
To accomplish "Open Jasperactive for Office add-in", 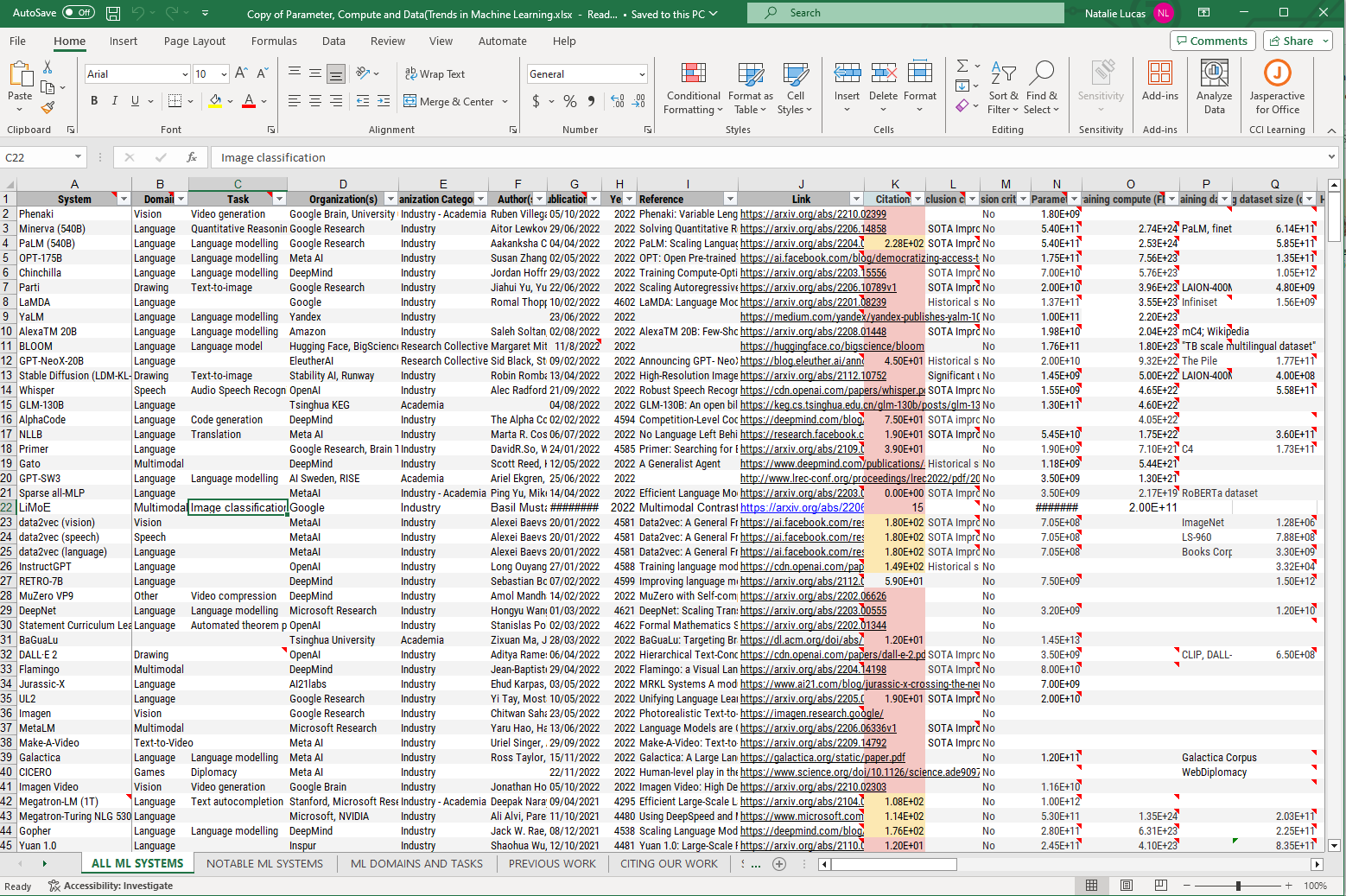I will click(x=1277, y=87).
